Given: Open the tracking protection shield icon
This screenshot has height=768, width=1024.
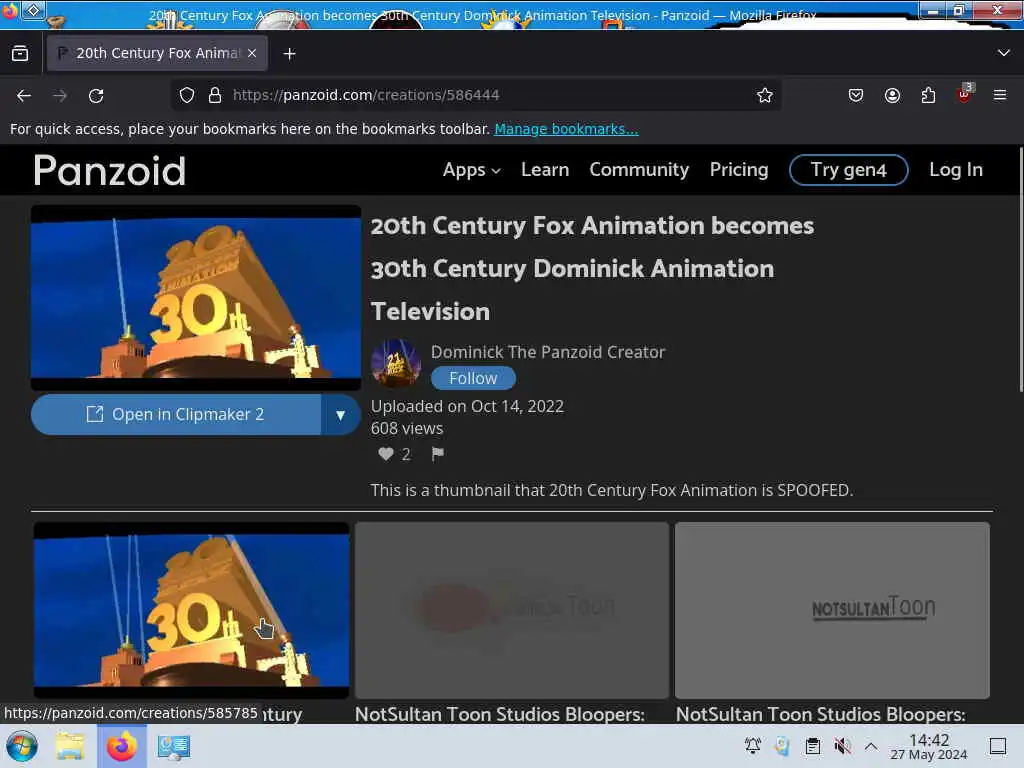Looking at the screenshot, I should (187, 95).
